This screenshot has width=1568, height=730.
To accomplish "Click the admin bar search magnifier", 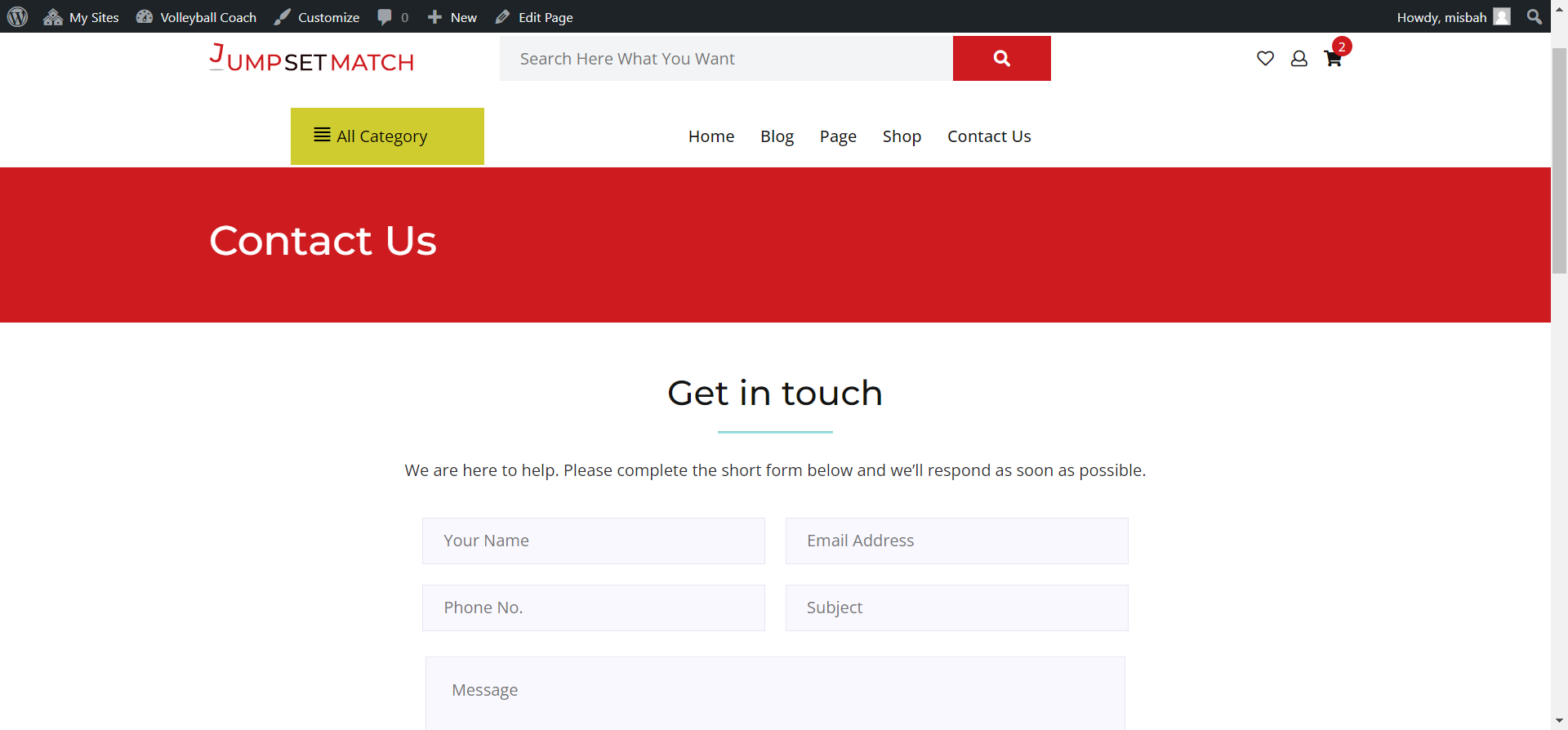I will (1535, 17).
